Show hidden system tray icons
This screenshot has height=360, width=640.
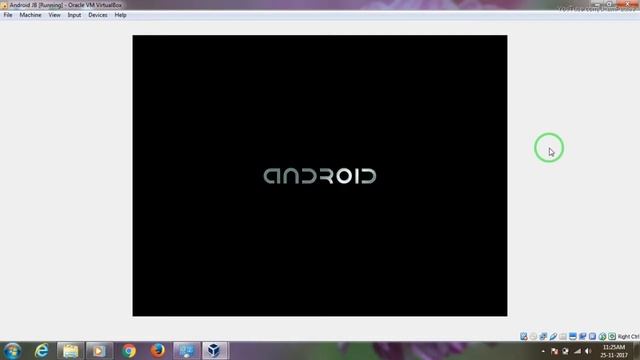(x=543, y=351)
